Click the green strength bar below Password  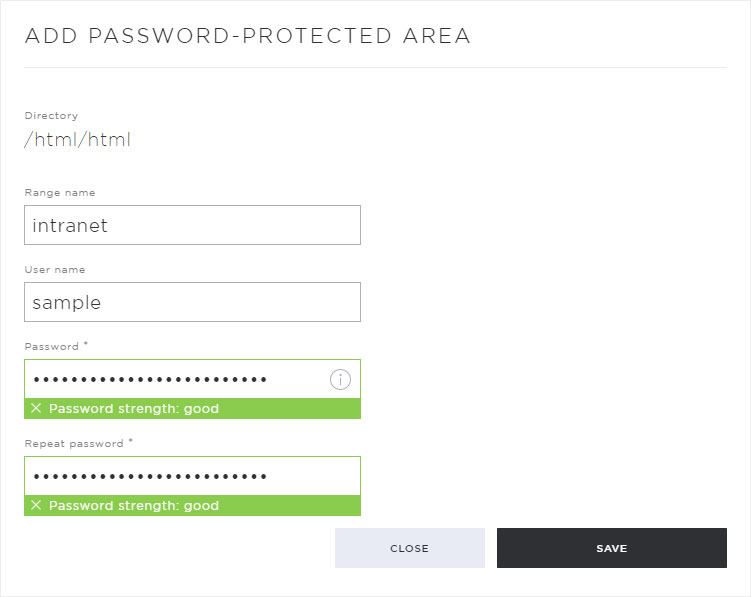pyautogui.click(x=193, y=409)
